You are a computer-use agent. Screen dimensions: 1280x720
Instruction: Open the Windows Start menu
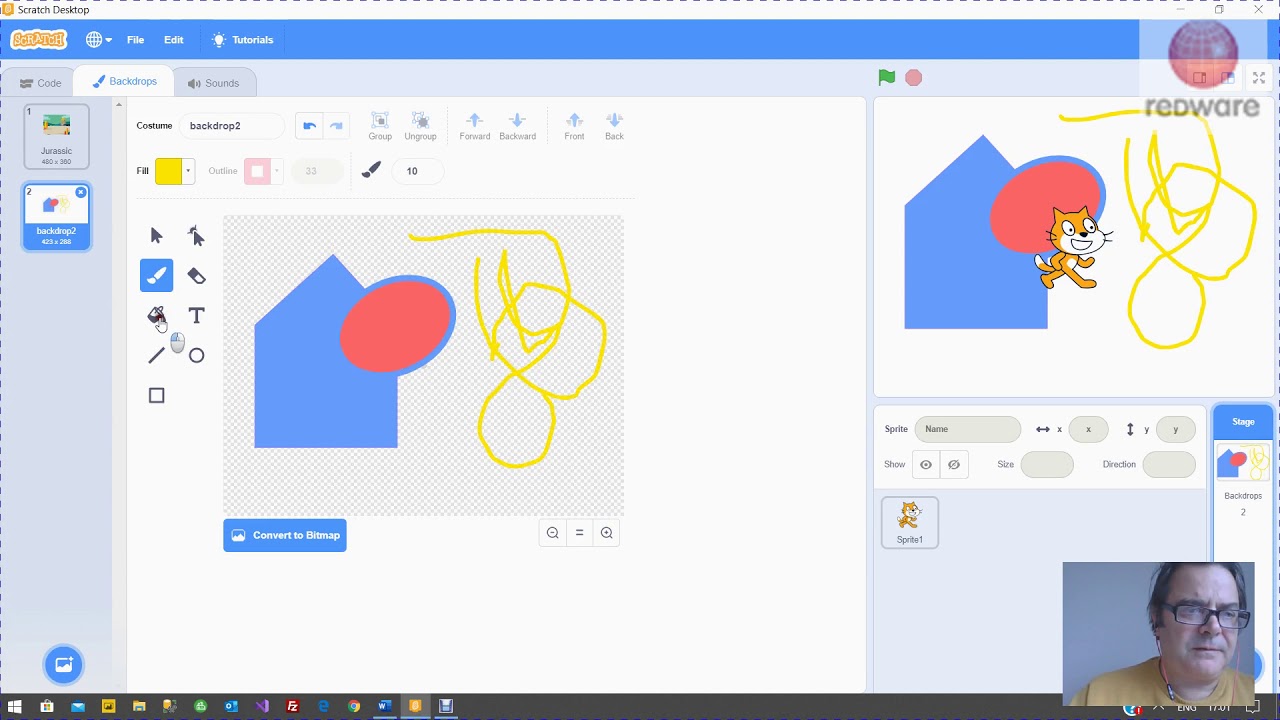tap(15, 707)
